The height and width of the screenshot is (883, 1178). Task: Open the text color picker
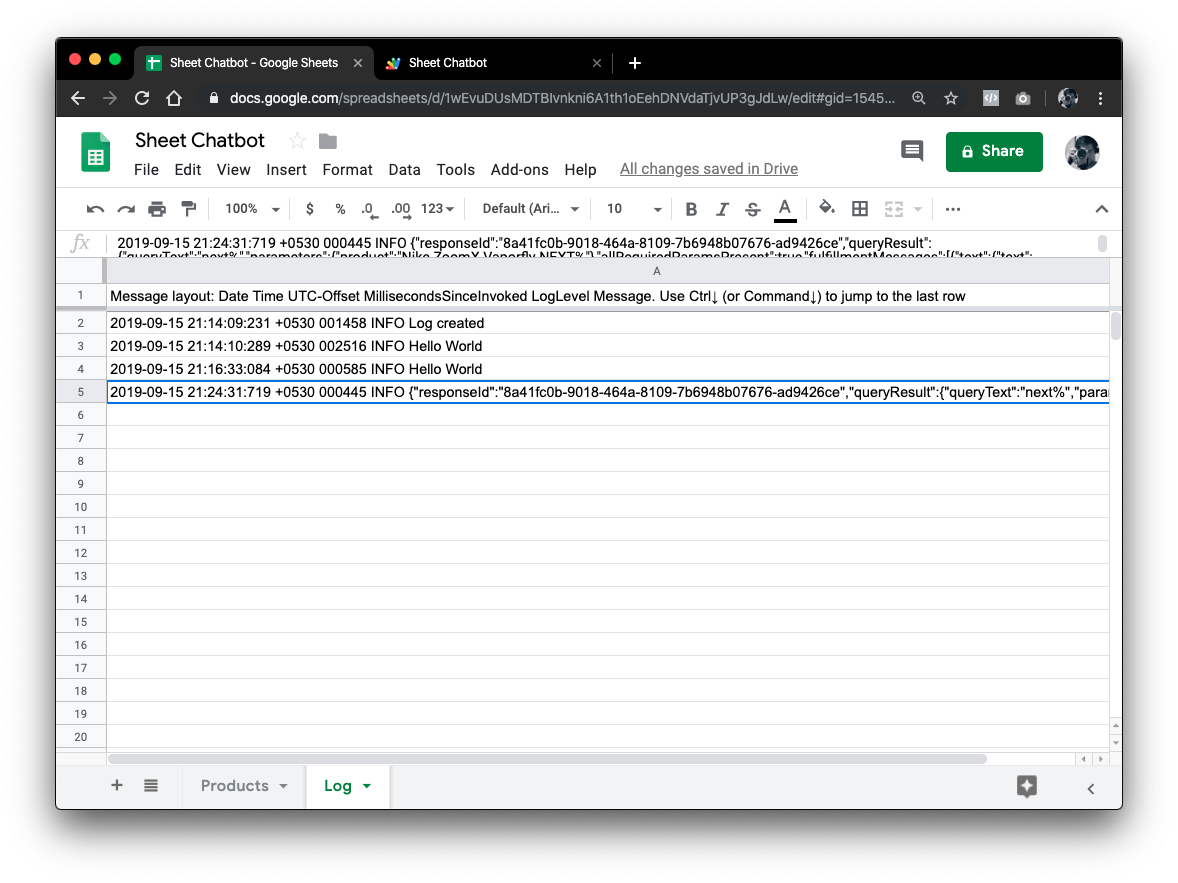point(784,209)
